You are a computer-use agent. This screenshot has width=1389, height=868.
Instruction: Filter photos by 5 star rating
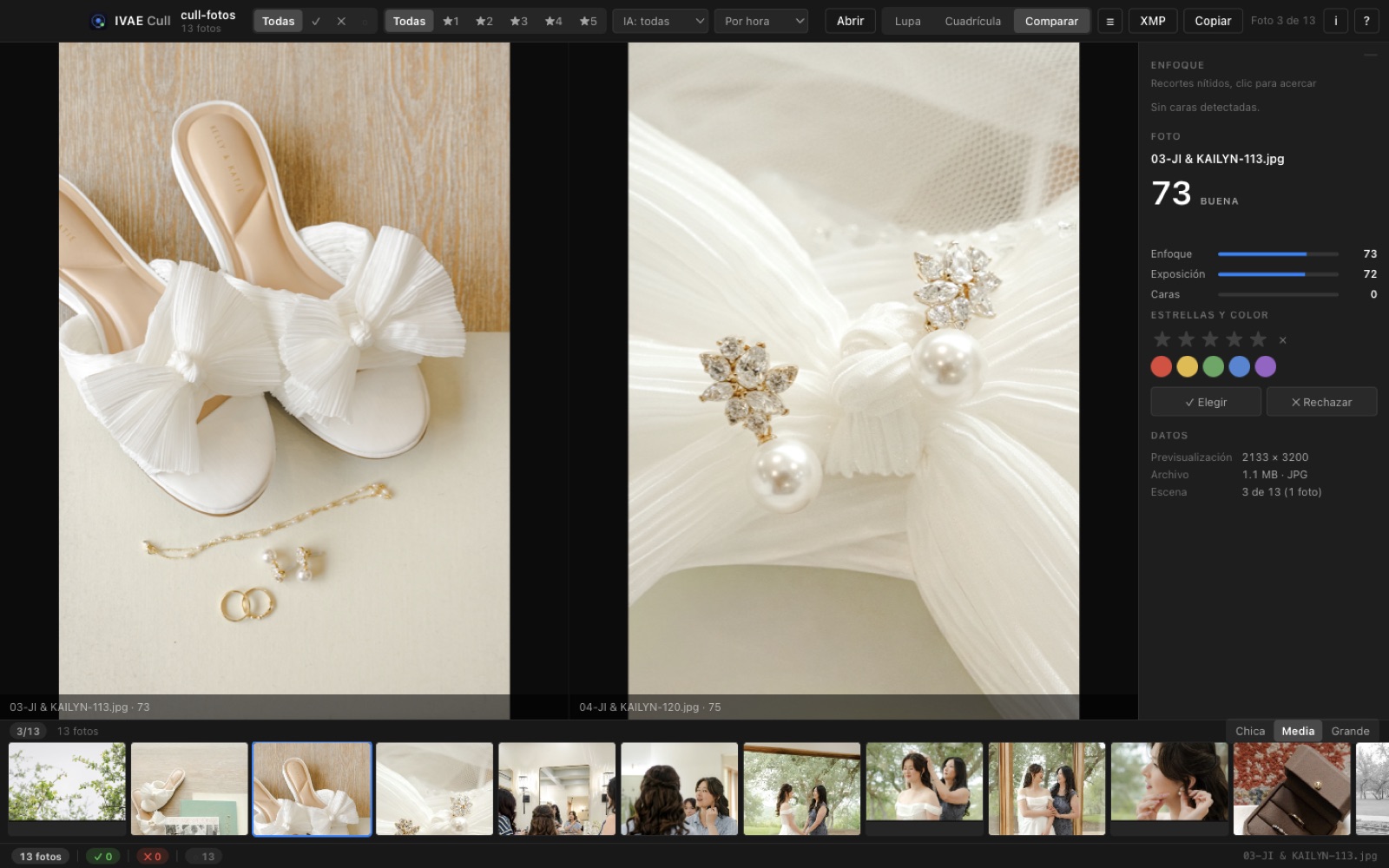(589, 21)
